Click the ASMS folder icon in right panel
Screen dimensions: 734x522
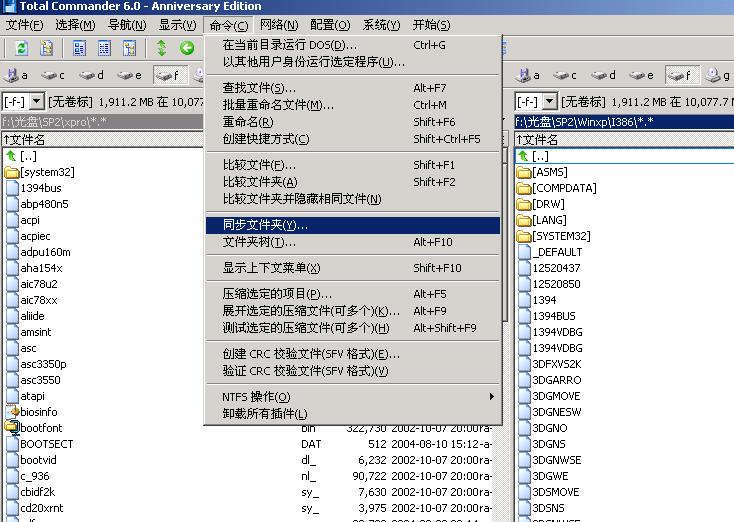(524, 172)
